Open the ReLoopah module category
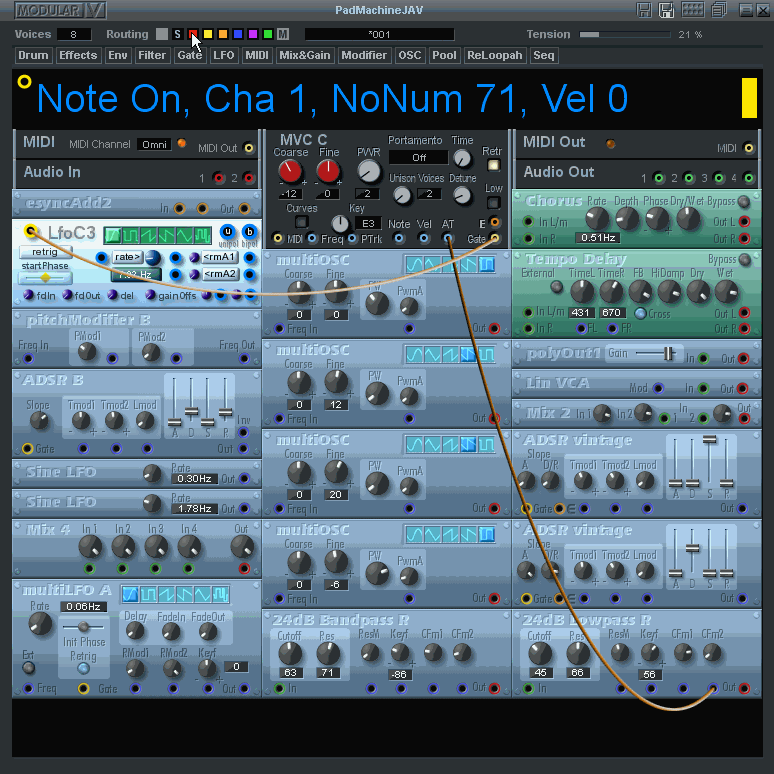Viewport: 774px width, 774px height. pyautogui.click(x=495, y=55)
